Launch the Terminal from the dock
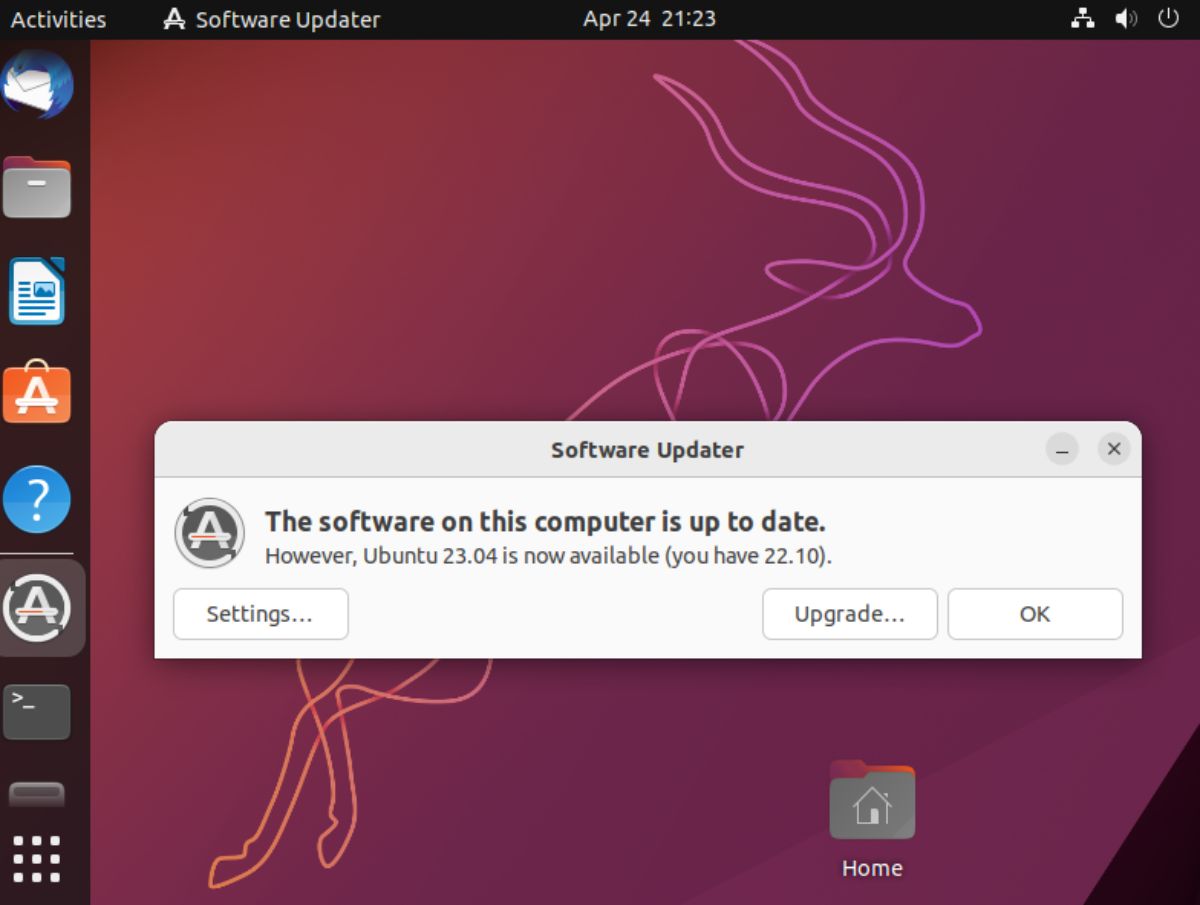1200x905 pixels. (37, 711)
